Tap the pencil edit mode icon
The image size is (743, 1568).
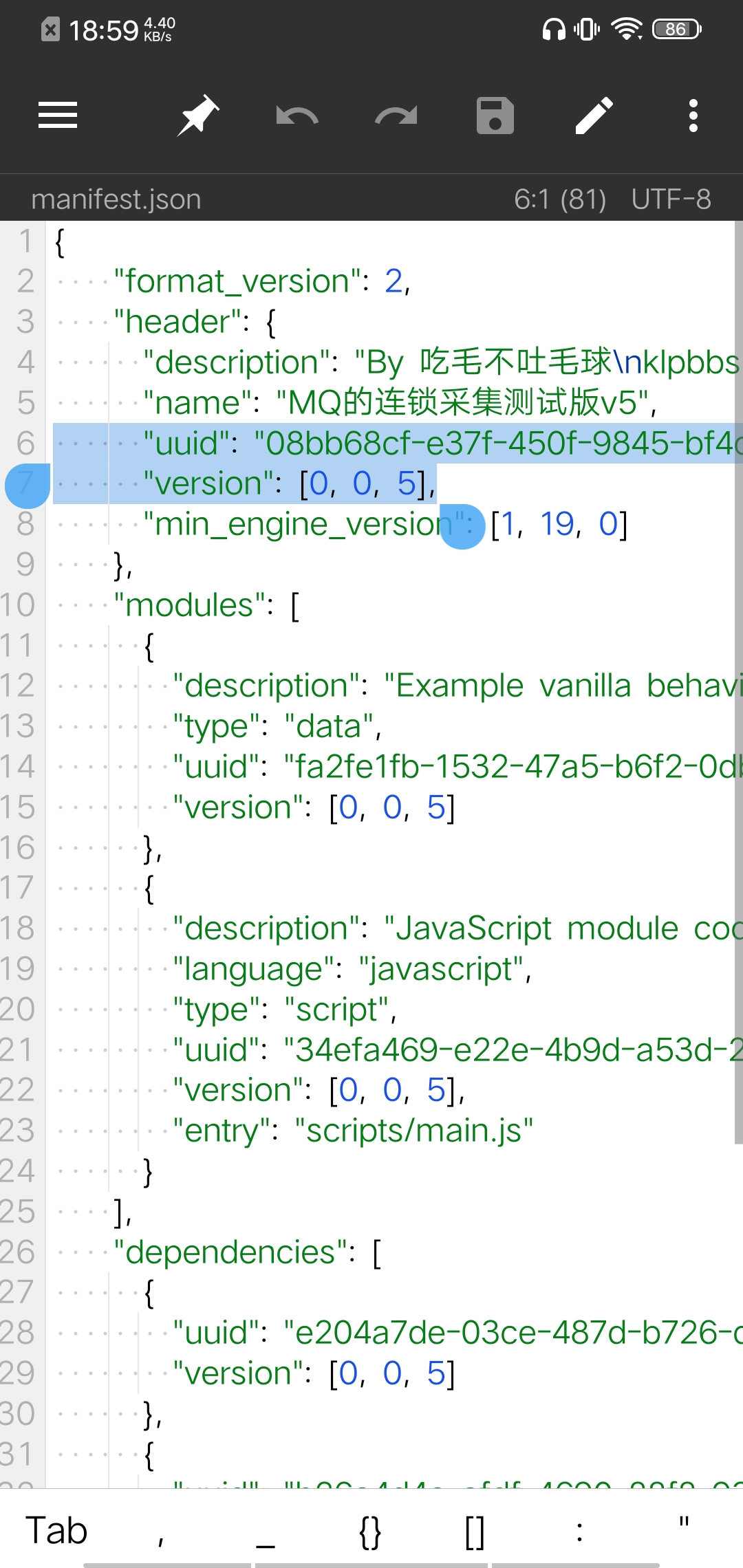594,115
